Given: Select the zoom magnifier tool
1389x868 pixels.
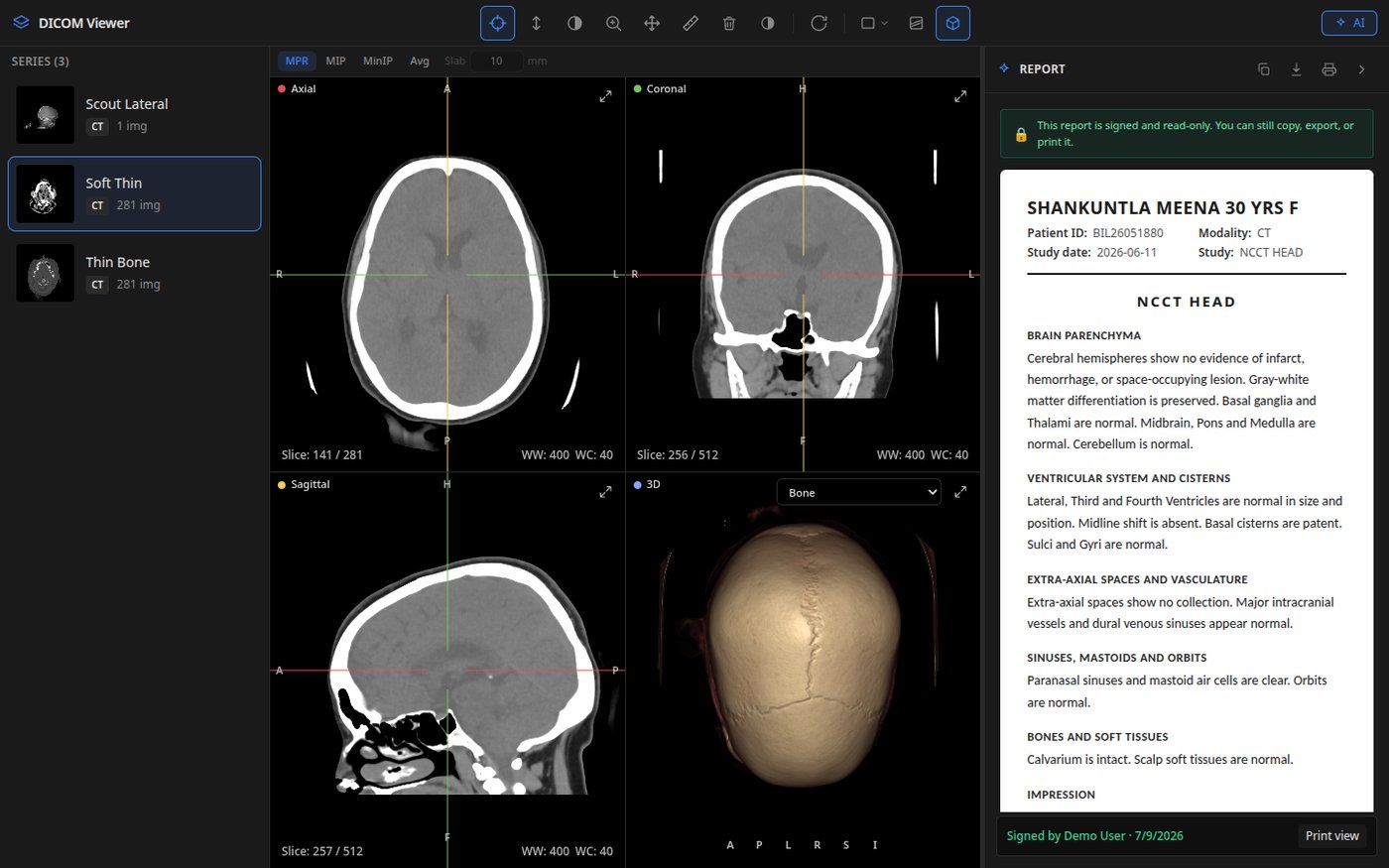Looking at the screenshot, I should 613,23.
